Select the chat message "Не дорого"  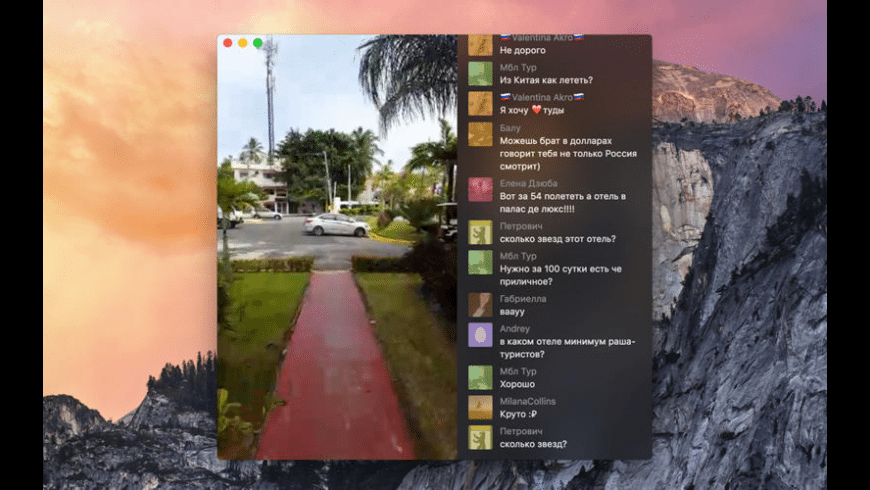523,50
